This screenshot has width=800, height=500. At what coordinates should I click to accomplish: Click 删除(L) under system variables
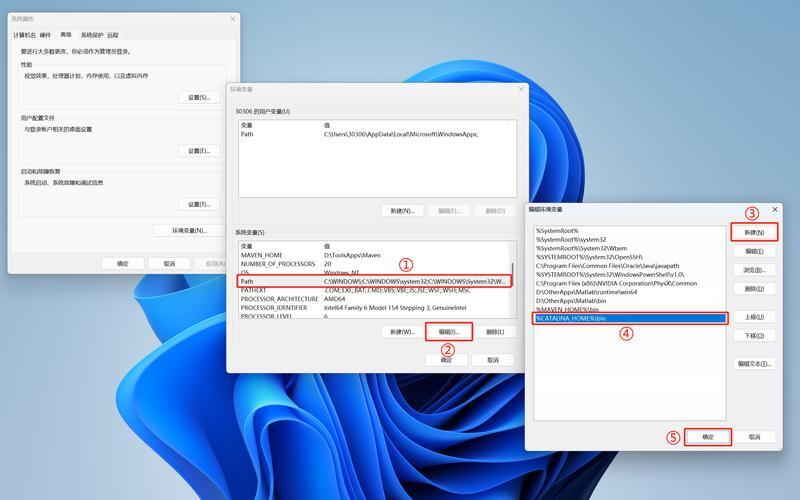coord(495,332)
